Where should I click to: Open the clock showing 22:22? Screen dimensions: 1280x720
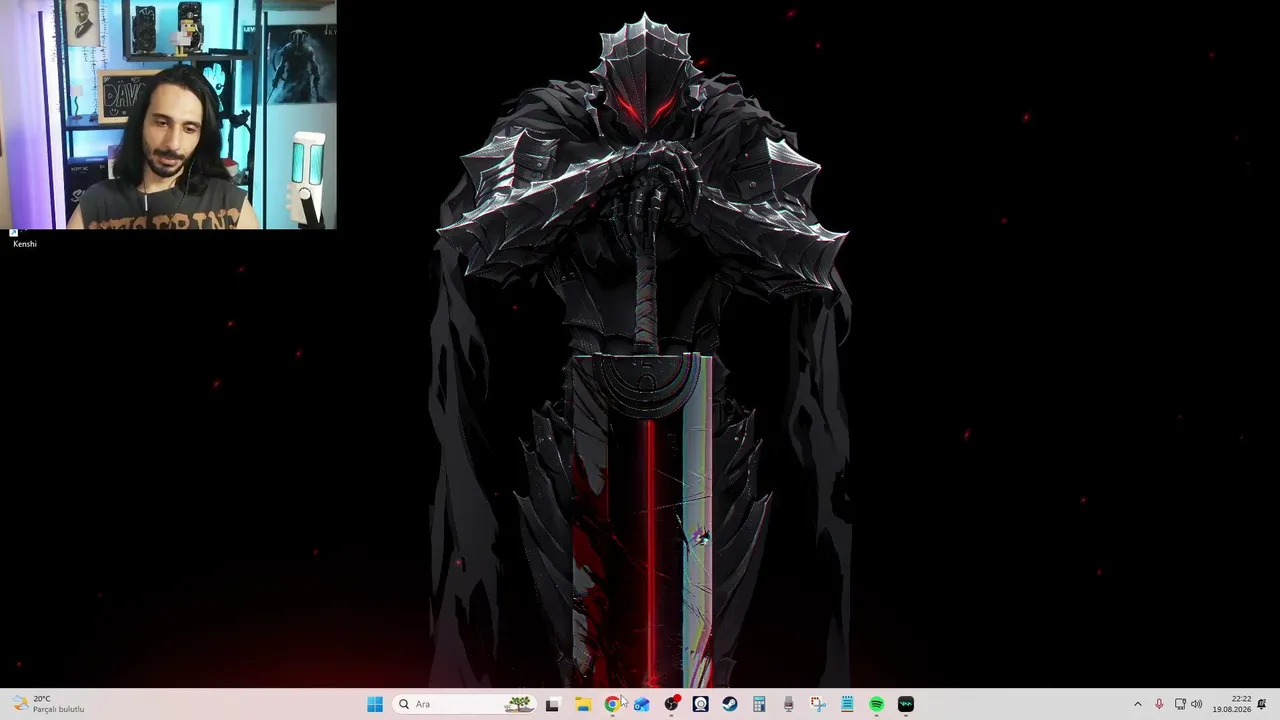(x=1232, y=704)
